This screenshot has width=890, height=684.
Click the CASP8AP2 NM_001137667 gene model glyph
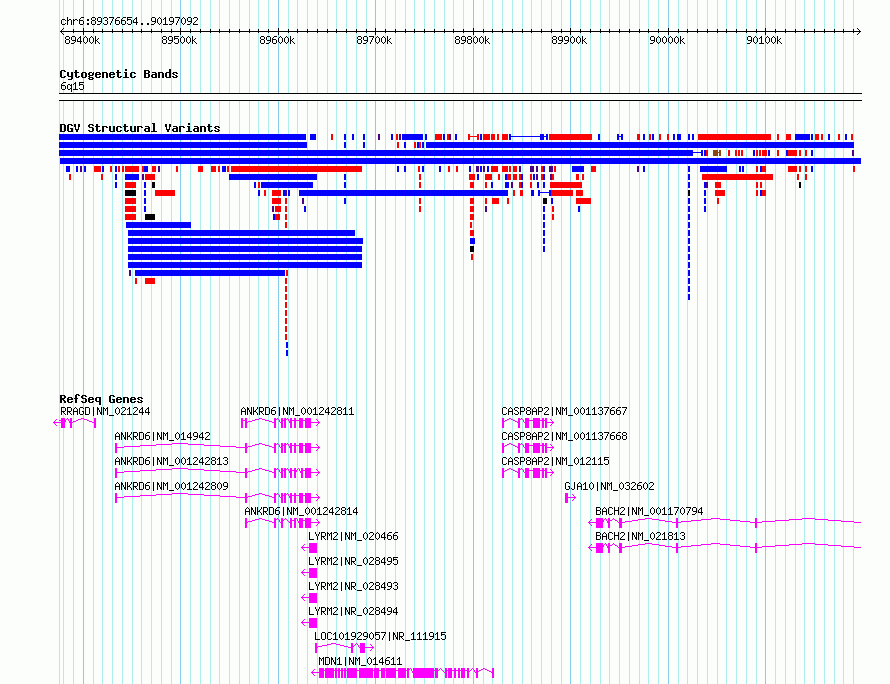point(528,423)
